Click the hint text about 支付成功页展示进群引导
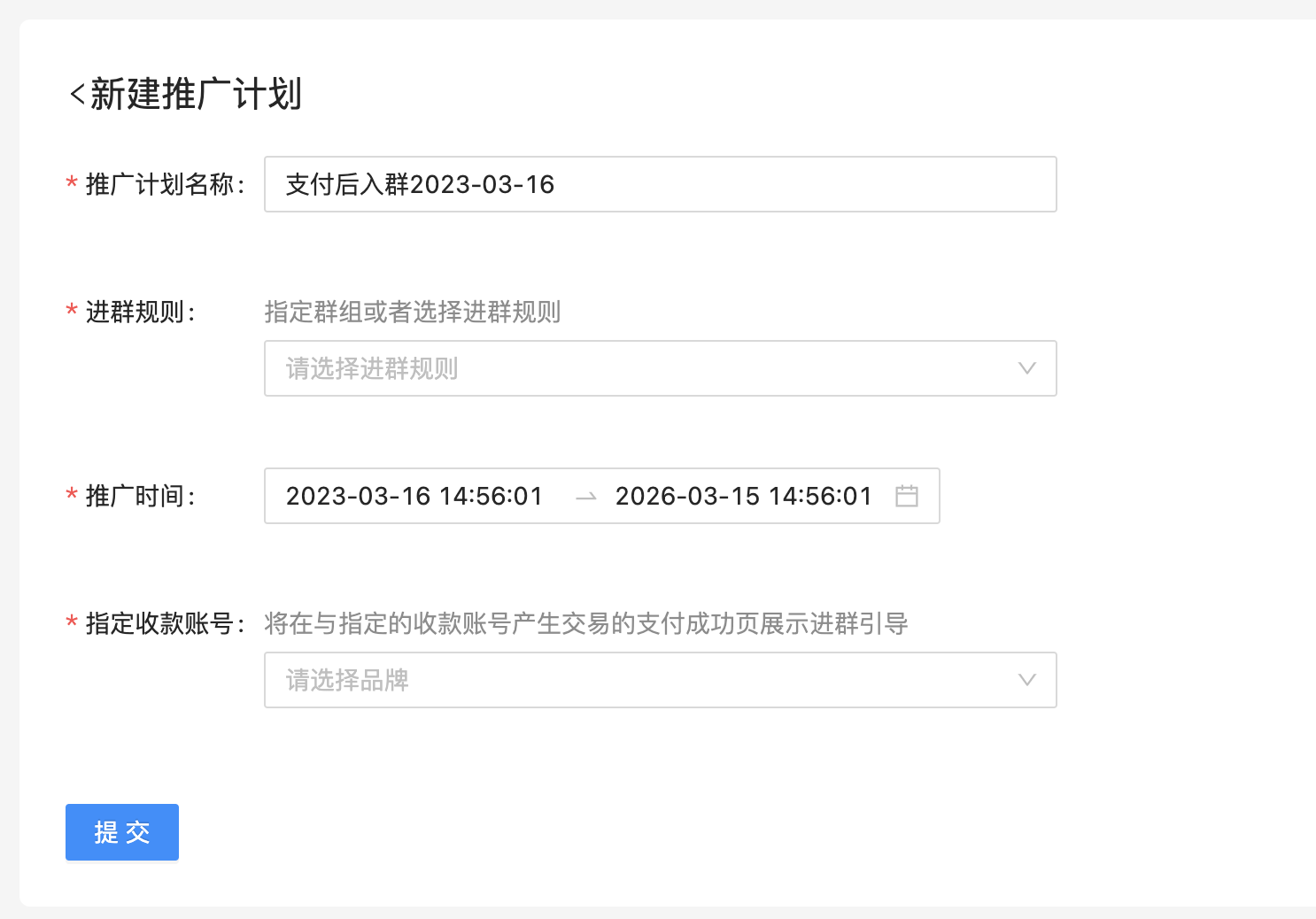Screen dimensions: 1316x919 pos(585,623)
